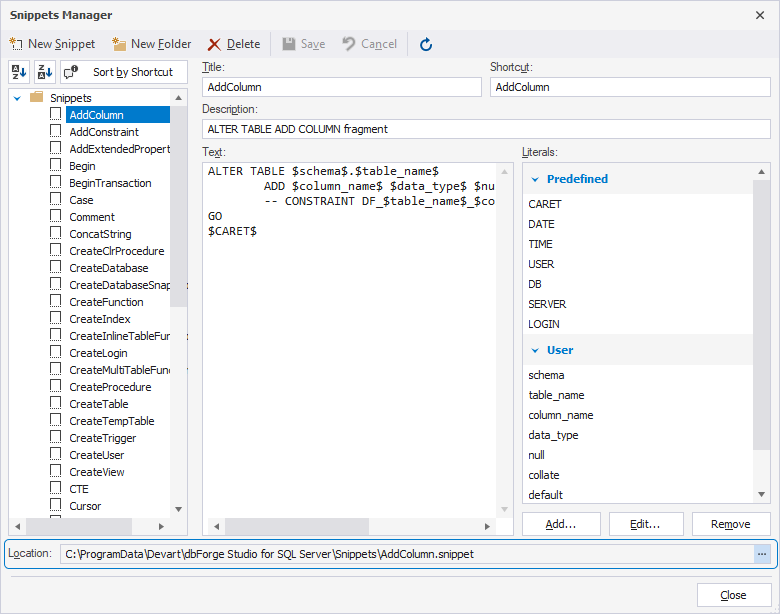Select the CreateTempTable snippet
The height and width of the screenshot is (614, 780).
(112, 421)
